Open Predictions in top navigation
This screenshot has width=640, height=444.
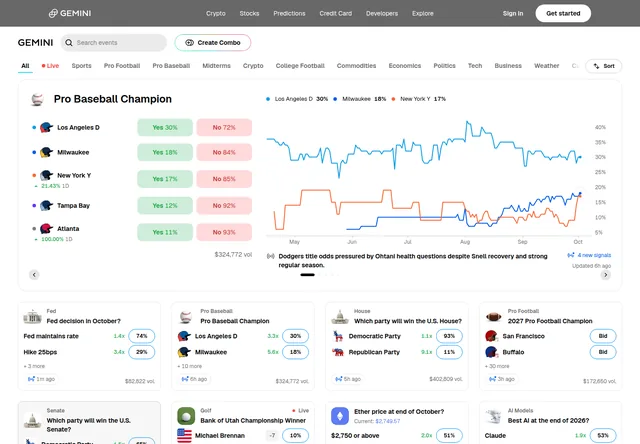(289, 13)
